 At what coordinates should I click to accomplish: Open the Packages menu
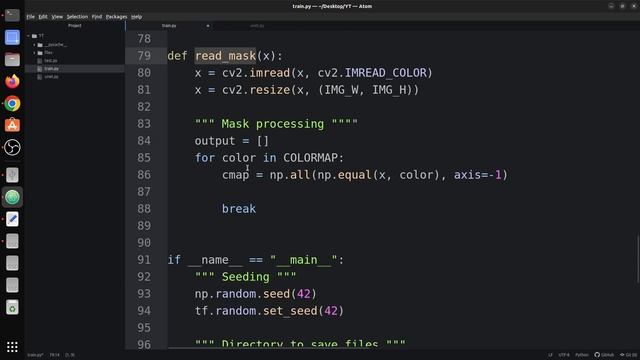(116, 17)
